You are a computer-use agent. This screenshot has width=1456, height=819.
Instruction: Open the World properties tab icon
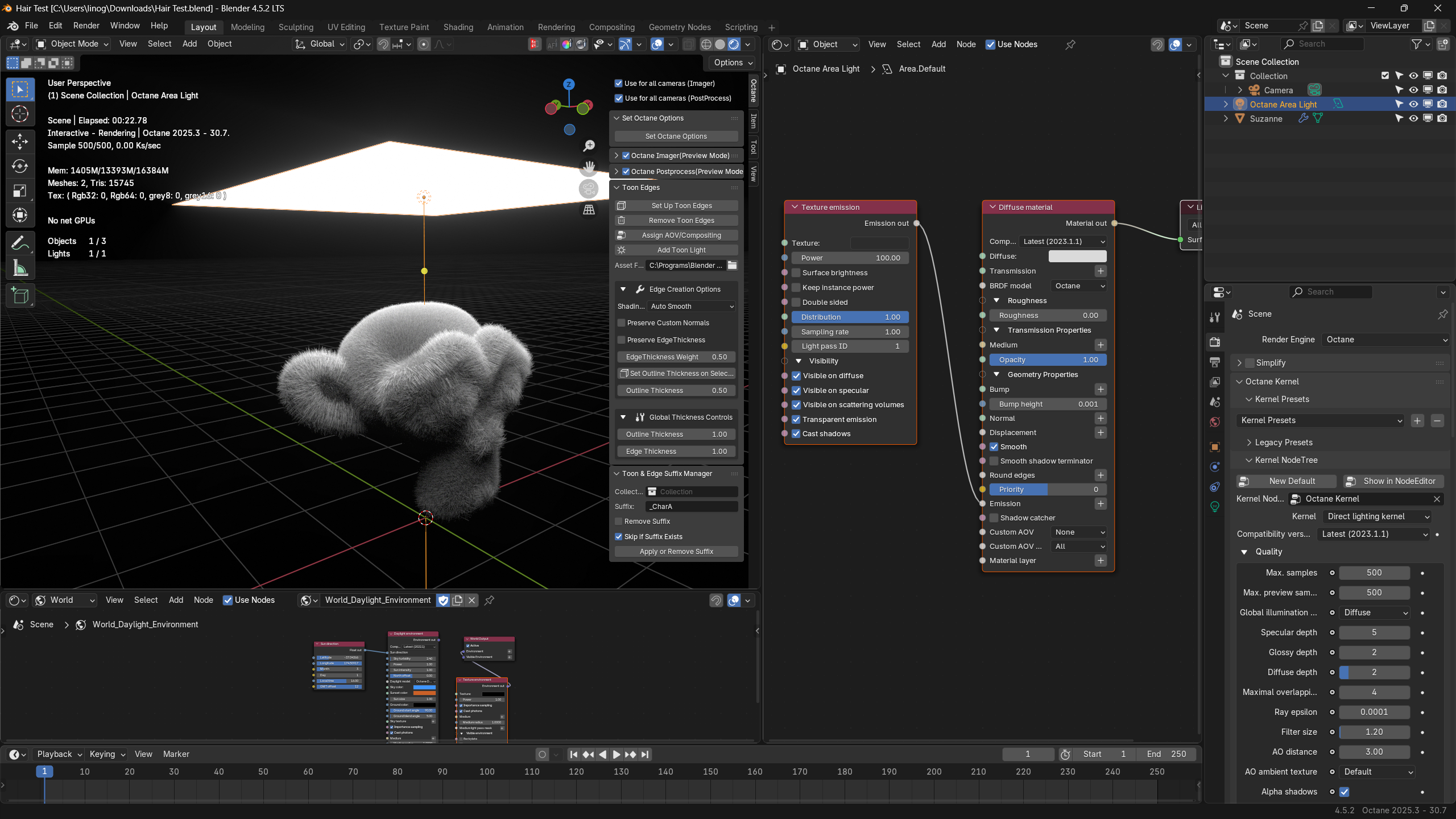pos(1215,422)
